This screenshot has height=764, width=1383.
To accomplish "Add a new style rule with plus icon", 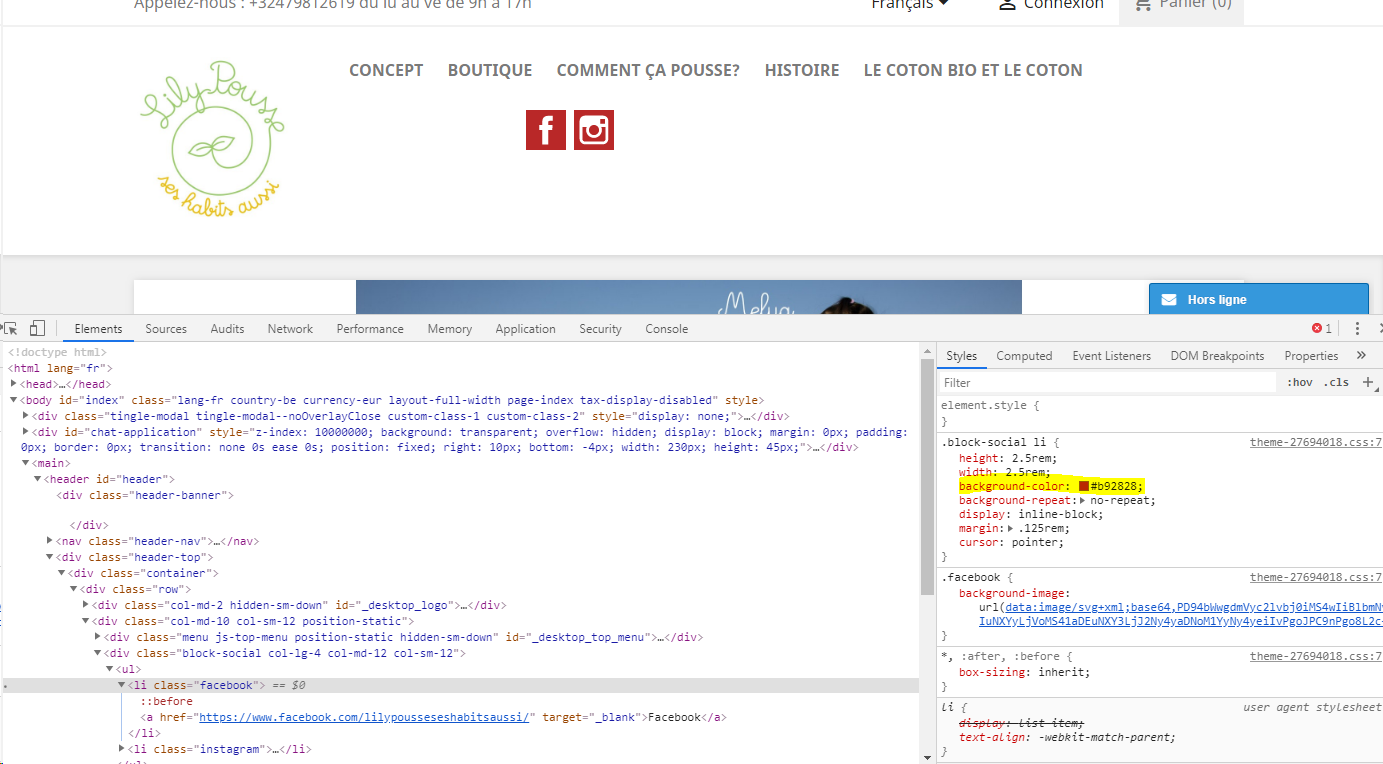I will (1368, 382).
